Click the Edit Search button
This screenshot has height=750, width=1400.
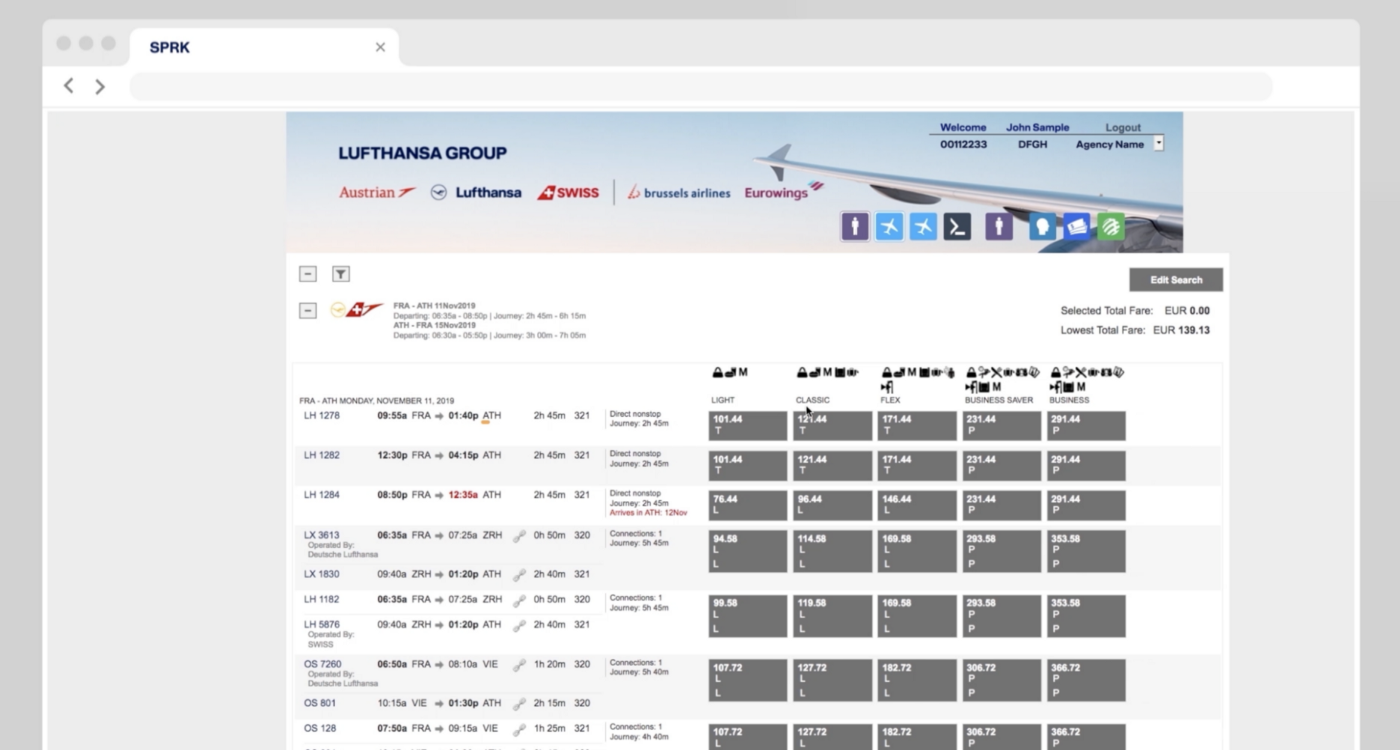[x=1175, y=280]
